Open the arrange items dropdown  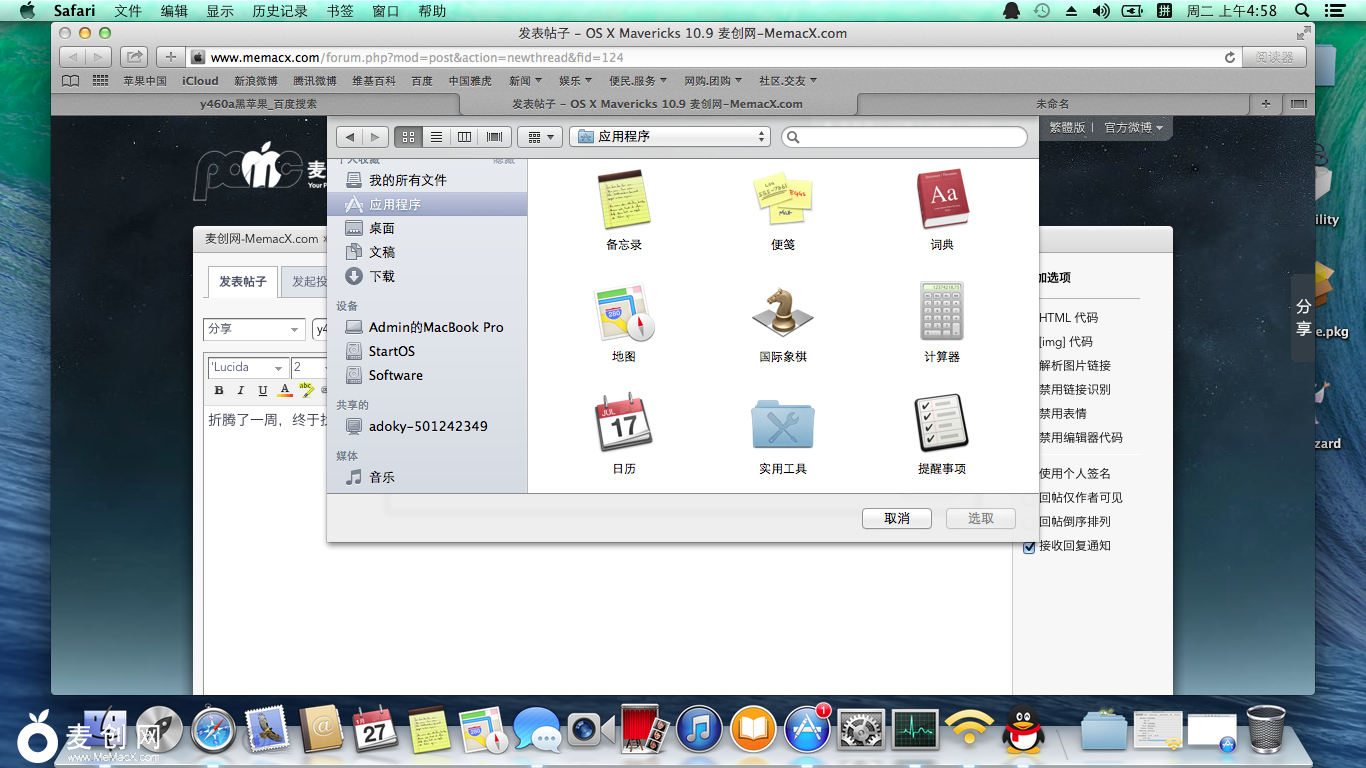539,136
